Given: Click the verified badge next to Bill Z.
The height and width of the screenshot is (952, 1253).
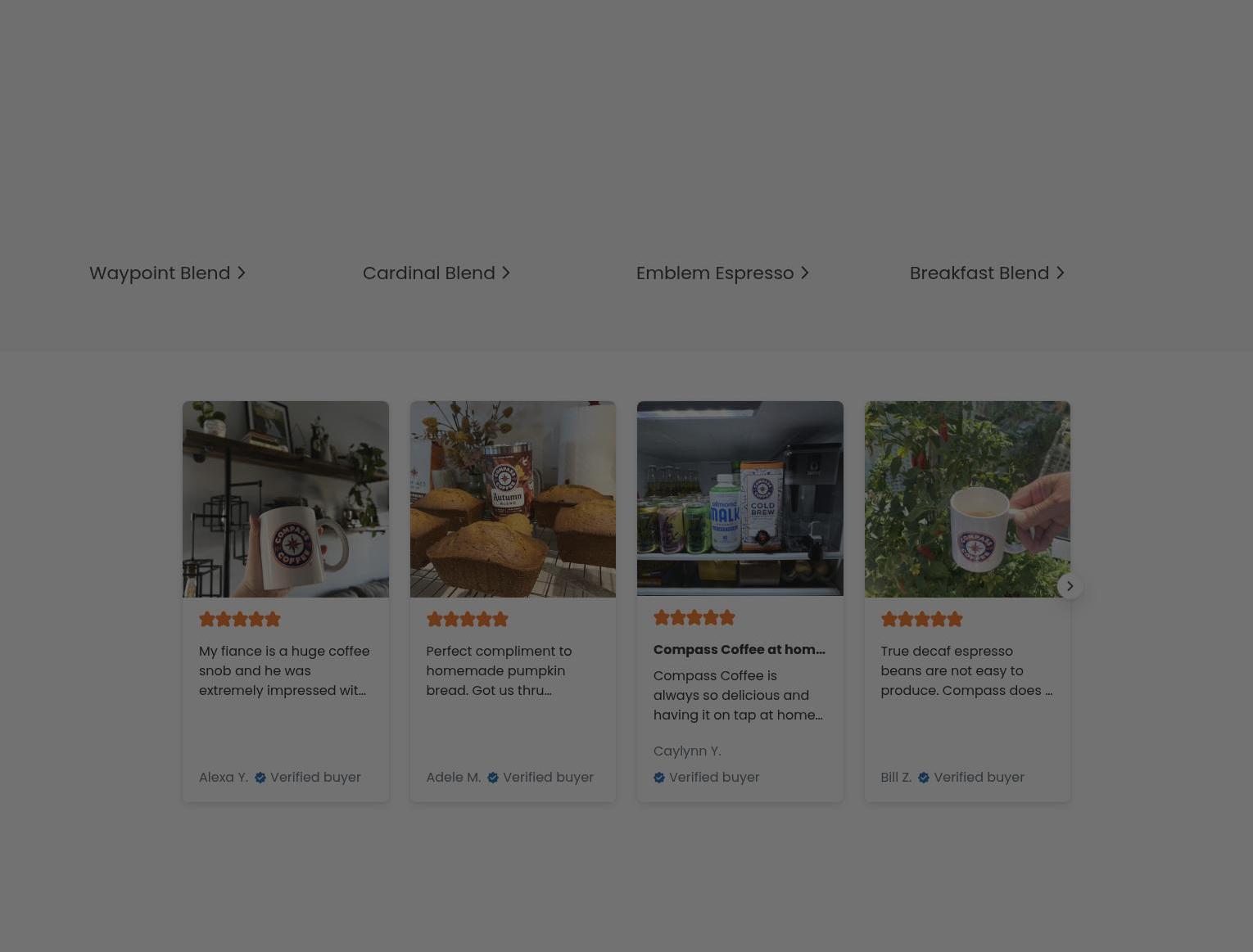Looking at the screenshot, I should pos(924,778).
